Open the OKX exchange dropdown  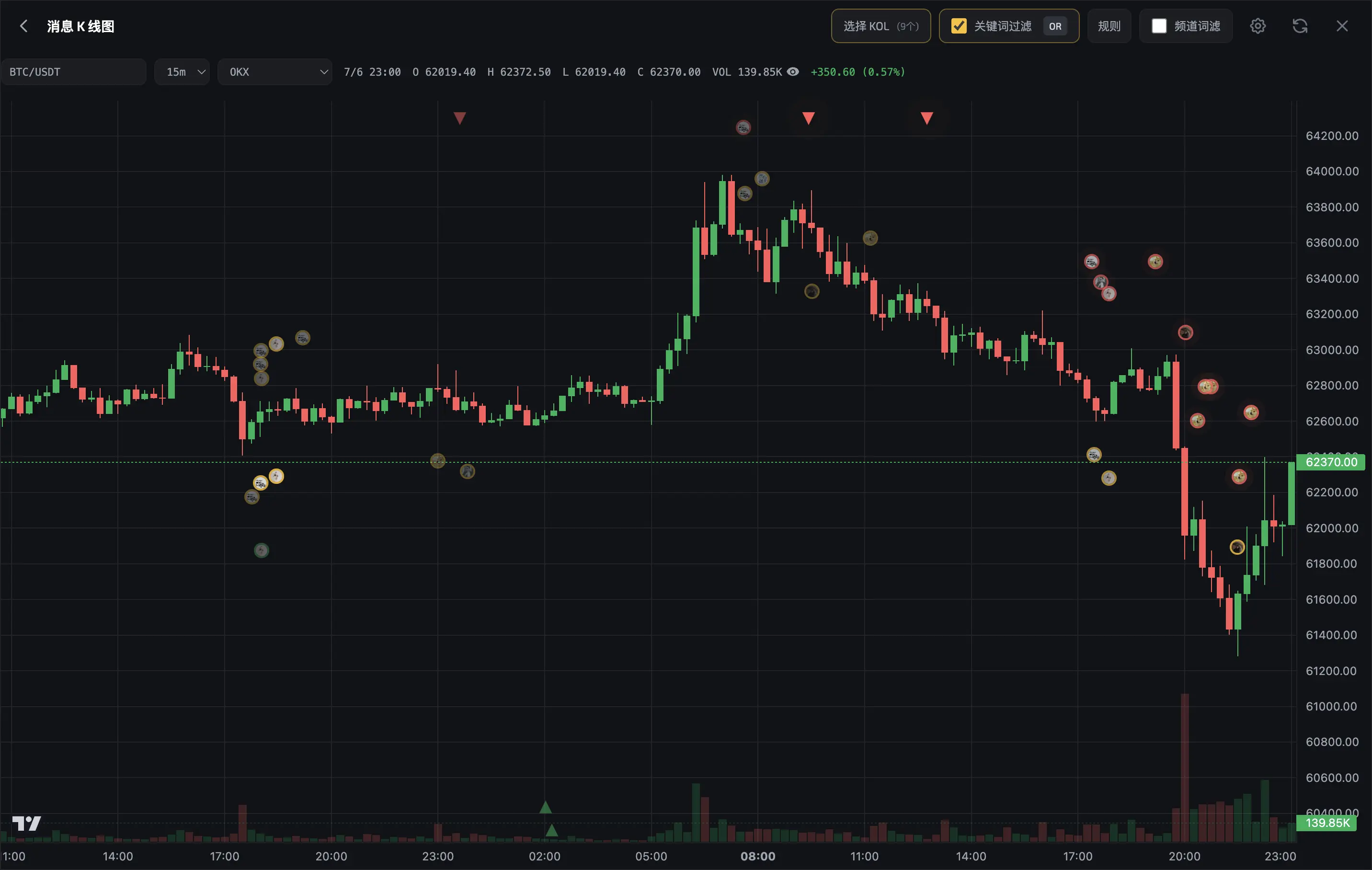click(274, 72)
